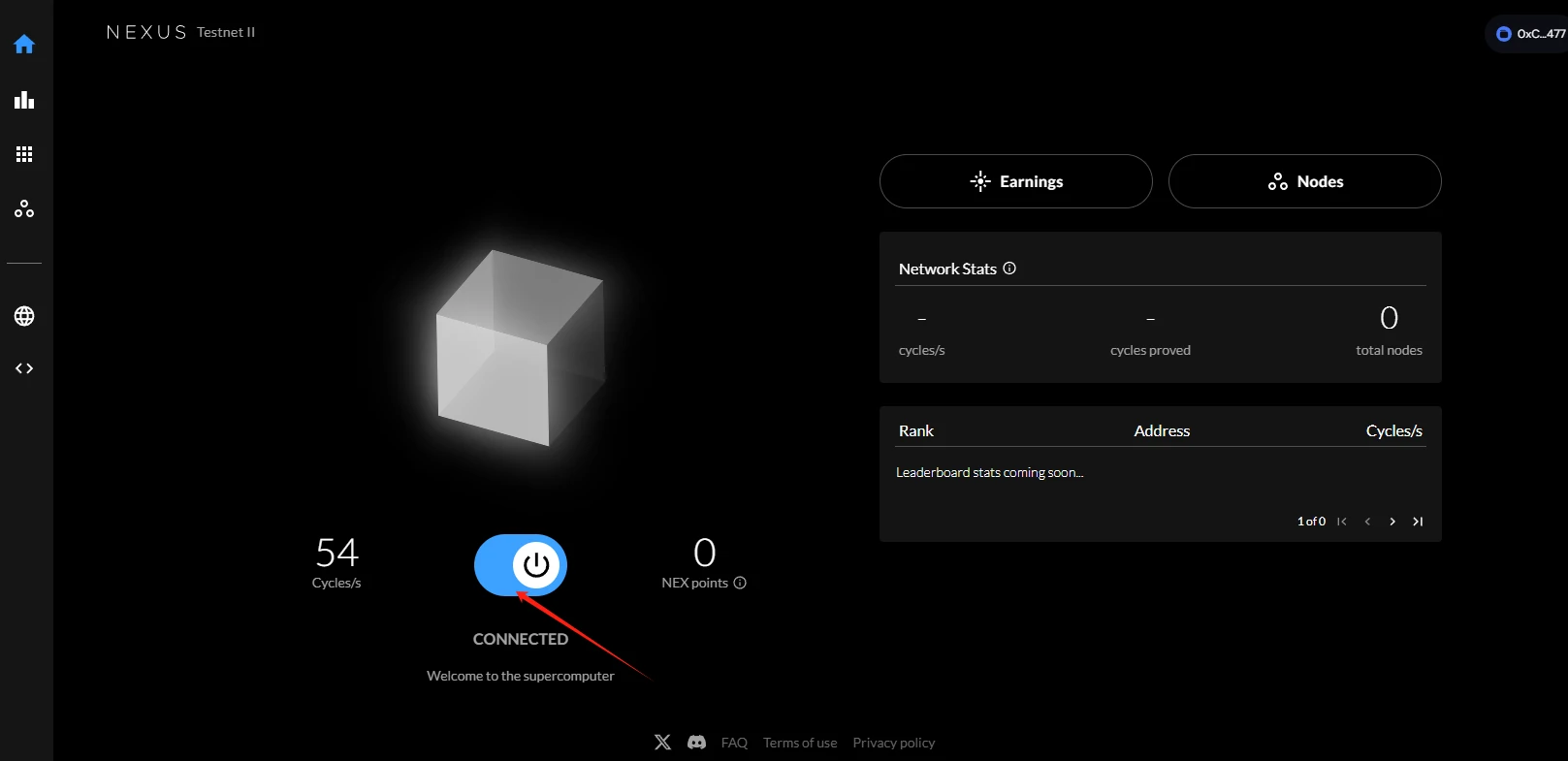Click the grid apps icon in sidebar
This screenshot has height=761, width=1568.
24,154
